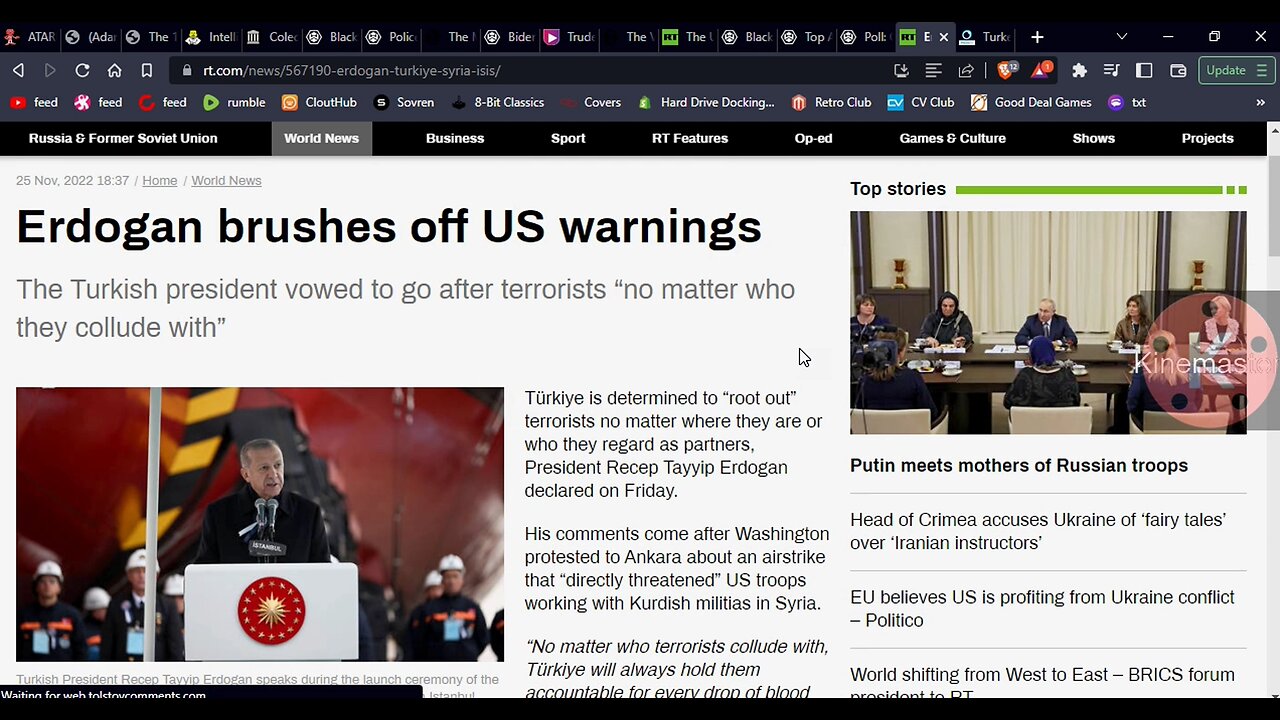This screenshot has height=720, width=1280.
Task: Open the CV Club bookmark
Action: (x=920, y=102)
